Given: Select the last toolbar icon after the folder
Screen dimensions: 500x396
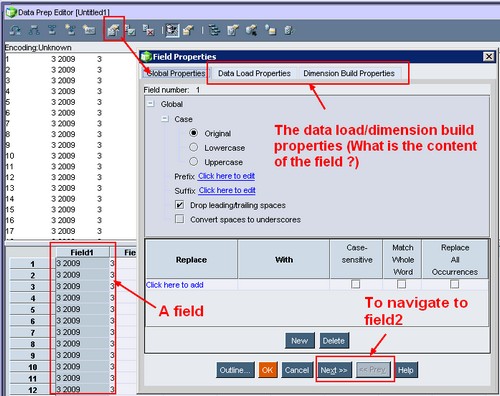Looking at the screenshot, I should tap(289, 31).
